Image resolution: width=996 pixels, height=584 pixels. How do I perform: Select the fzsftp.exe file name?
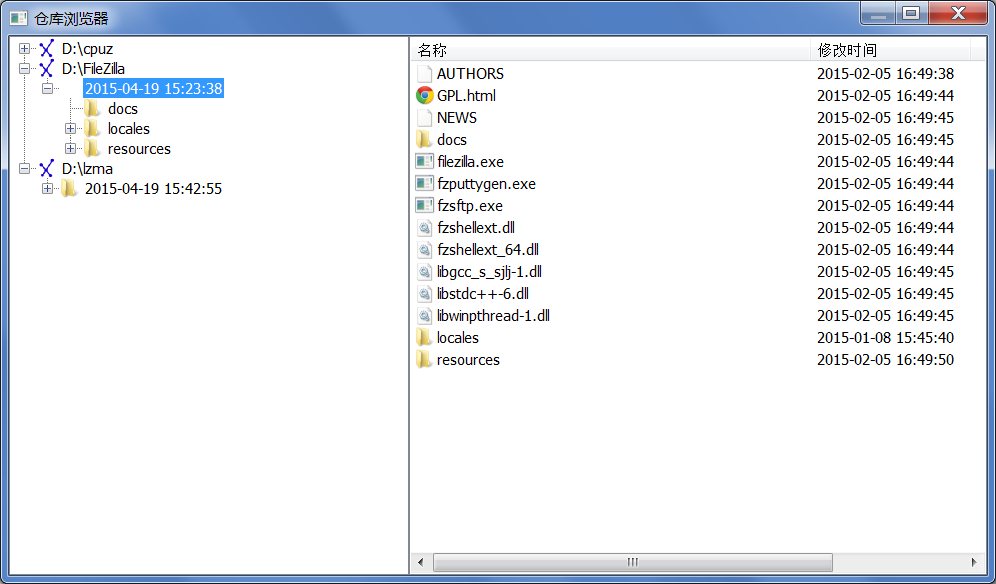click(469, 206)
